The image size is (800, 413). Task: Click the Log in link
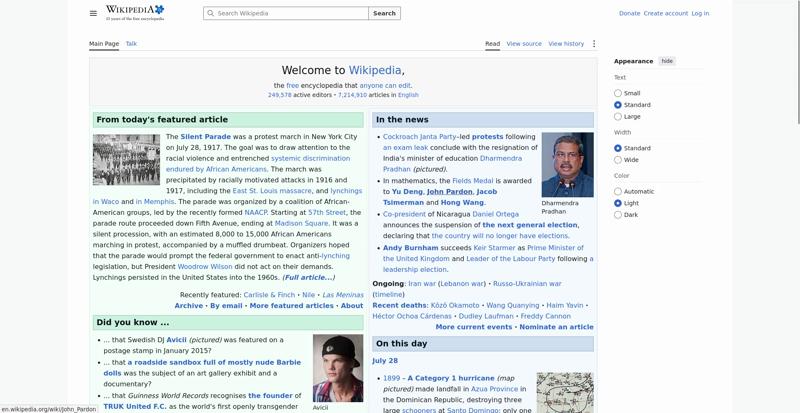pyautogui.click(x=700, y=14)
